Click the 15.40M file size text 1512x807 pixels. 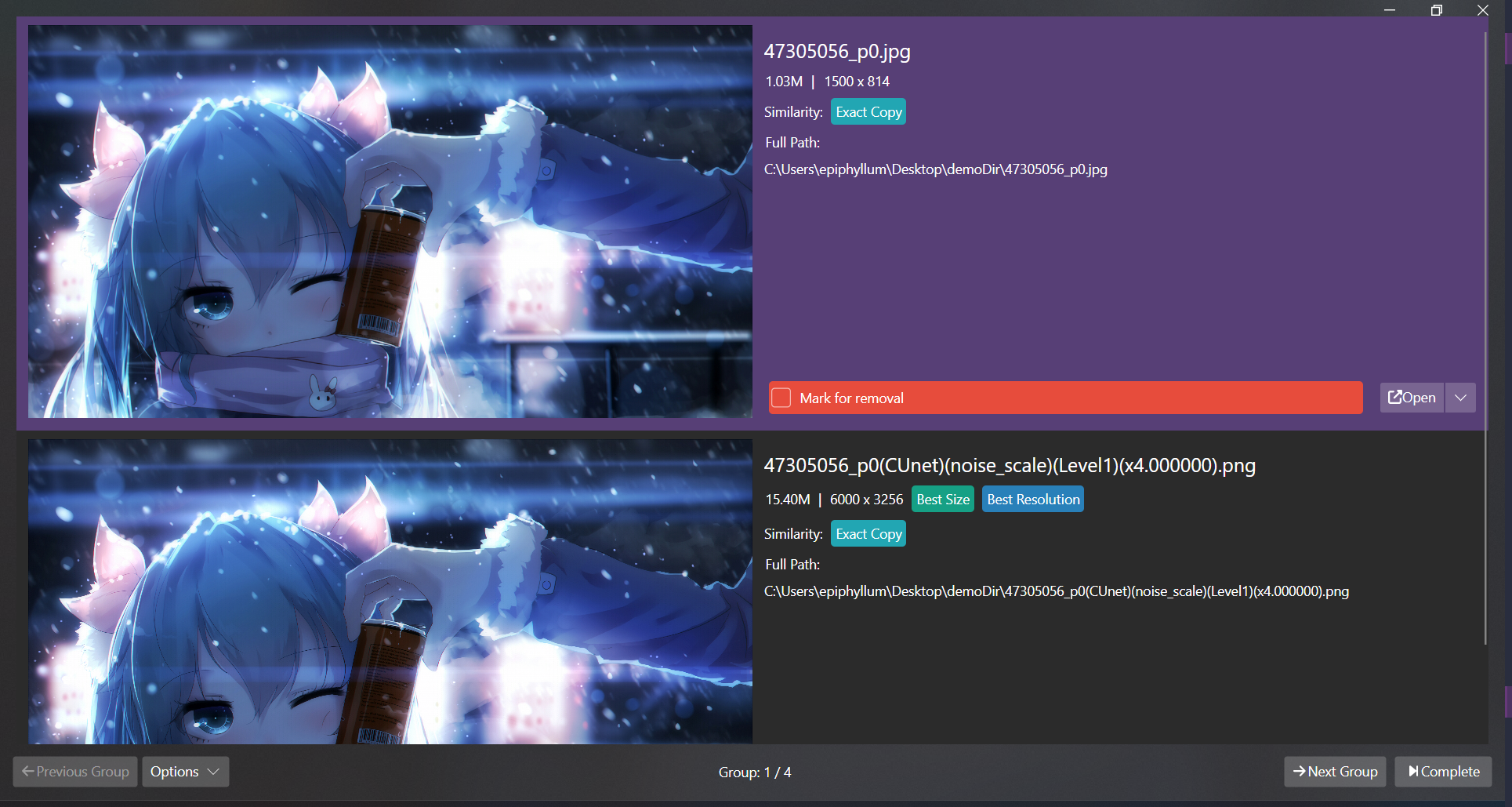coord(788,500)
